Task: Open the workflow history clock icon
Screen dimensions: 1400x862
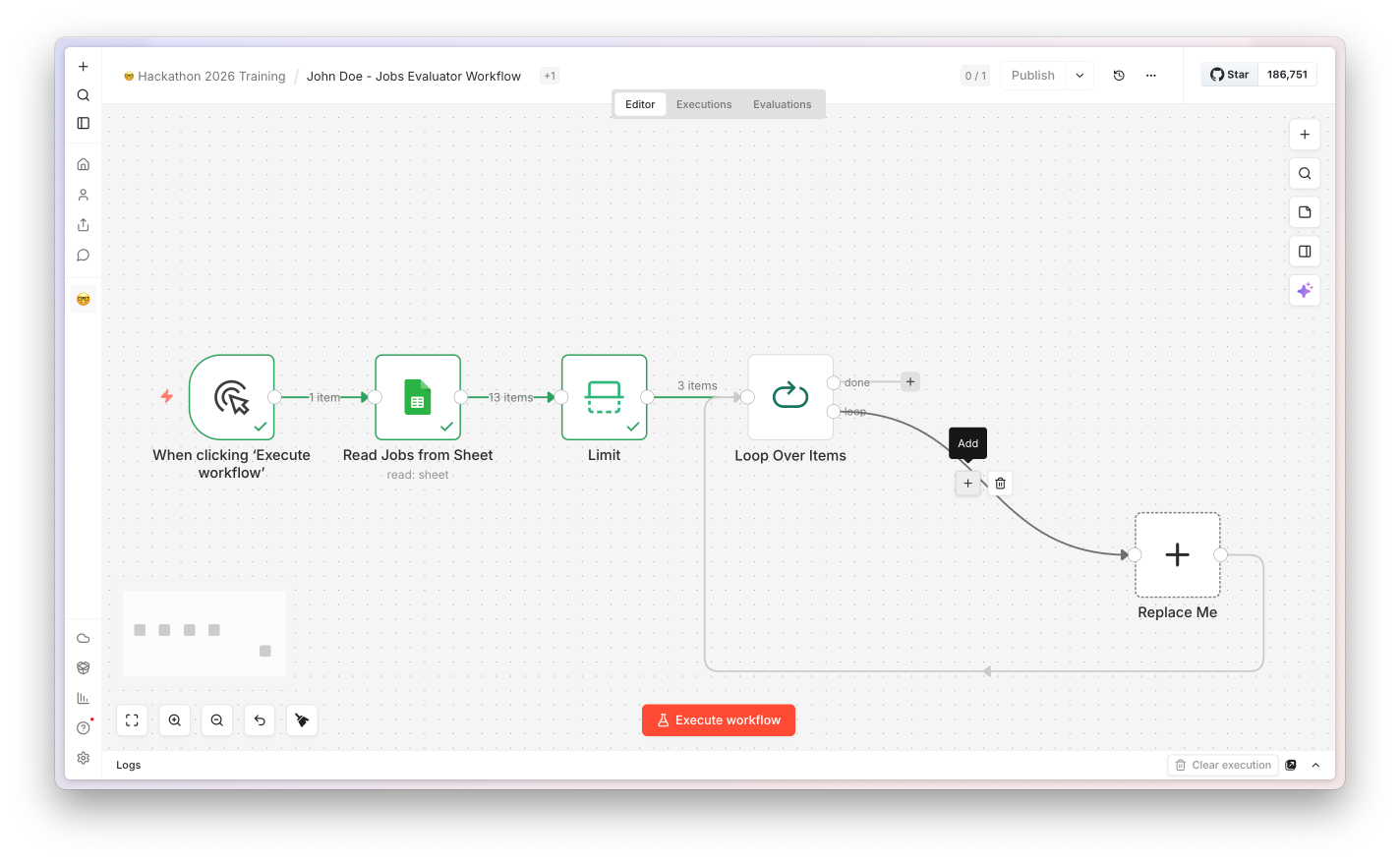Action: click(1119, 76)
